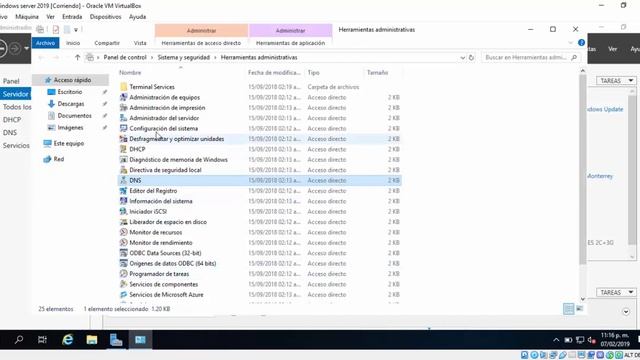
Task: Select ODBC Data Sources (32-bit) icon
Action: pyautogui.click(x=124, y=253)
